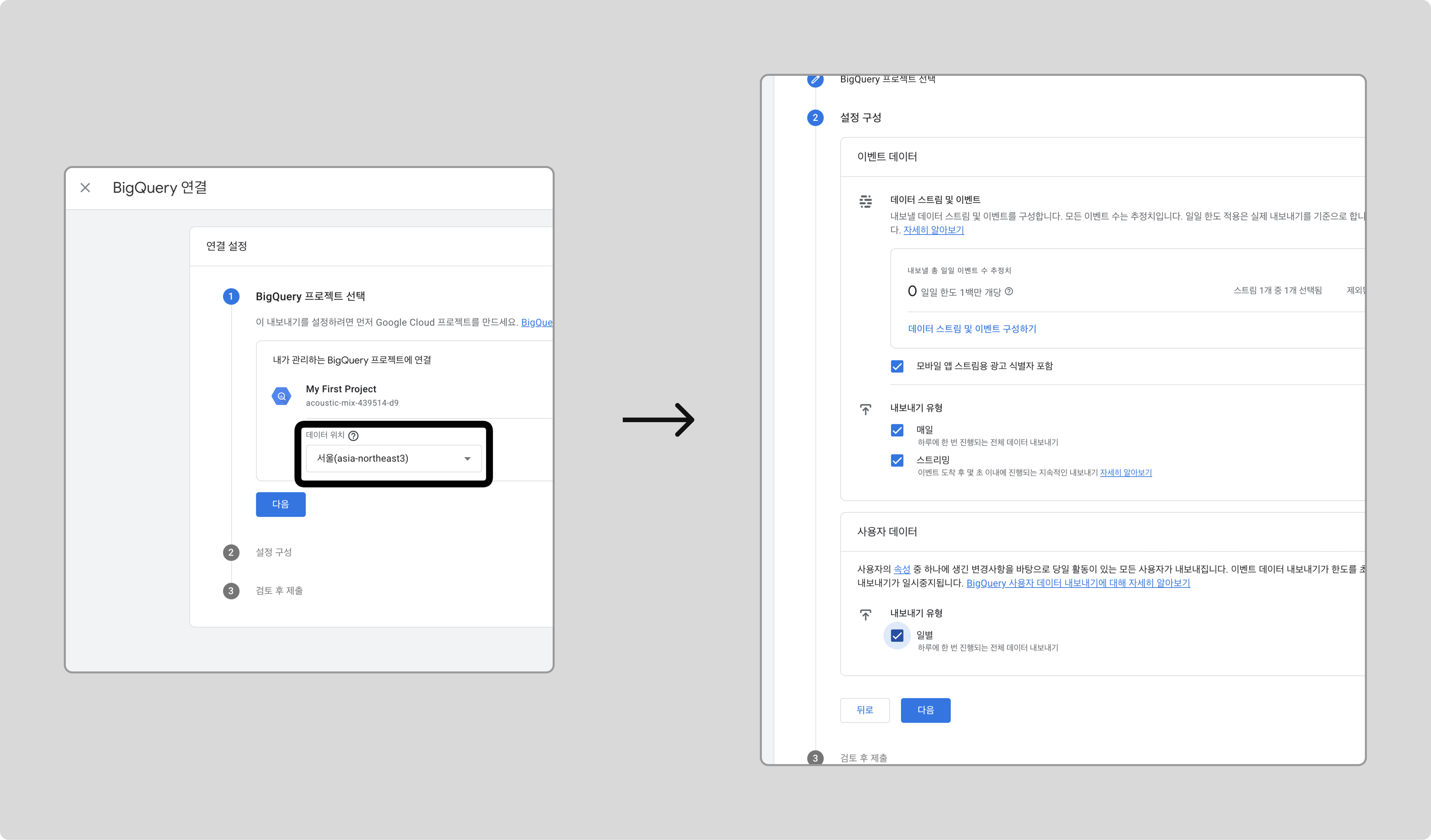The width and height of the screenshot is (1431, 840).
Task: Open 자세히 알아보기 link under 데이터 스트림 description
Action: point(934,230)
